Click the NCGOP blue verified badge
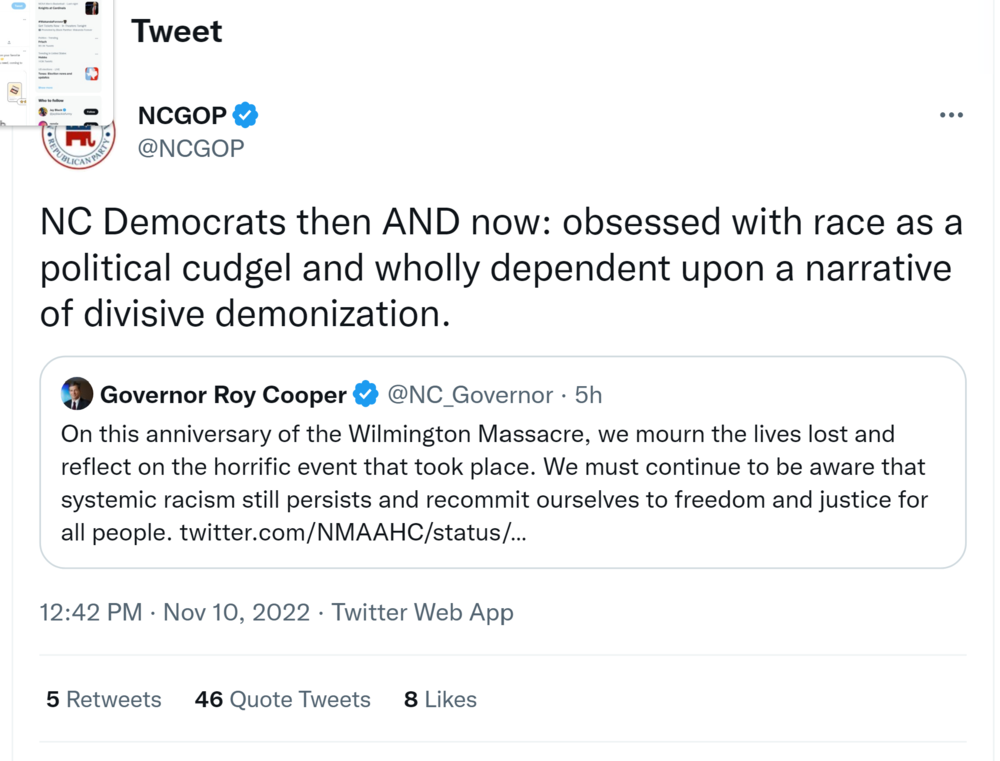This screenshot has width=1000, height=761. tap(246, 116)
